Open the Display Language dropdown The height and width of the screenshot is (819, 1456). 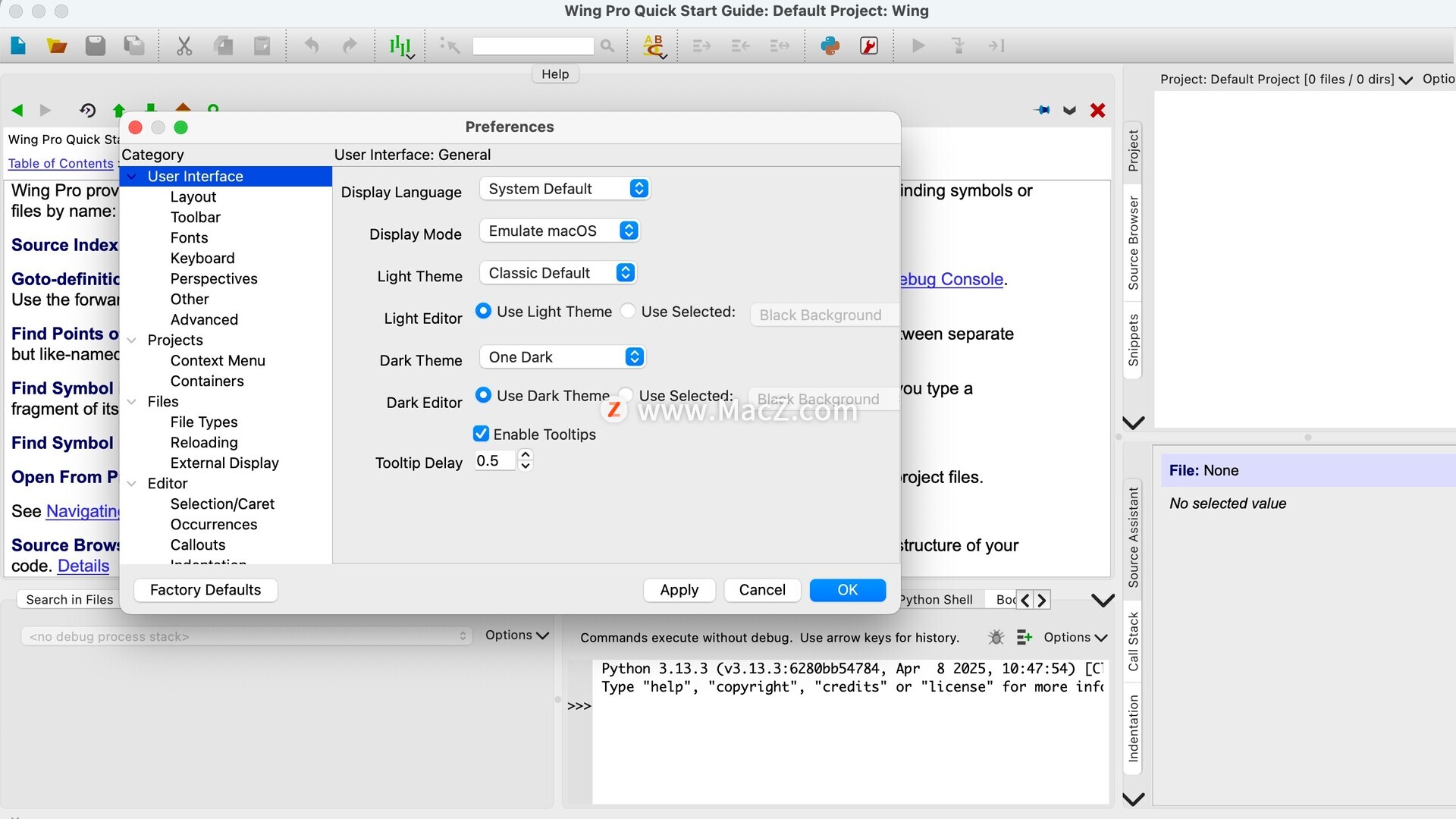point(565,189)
